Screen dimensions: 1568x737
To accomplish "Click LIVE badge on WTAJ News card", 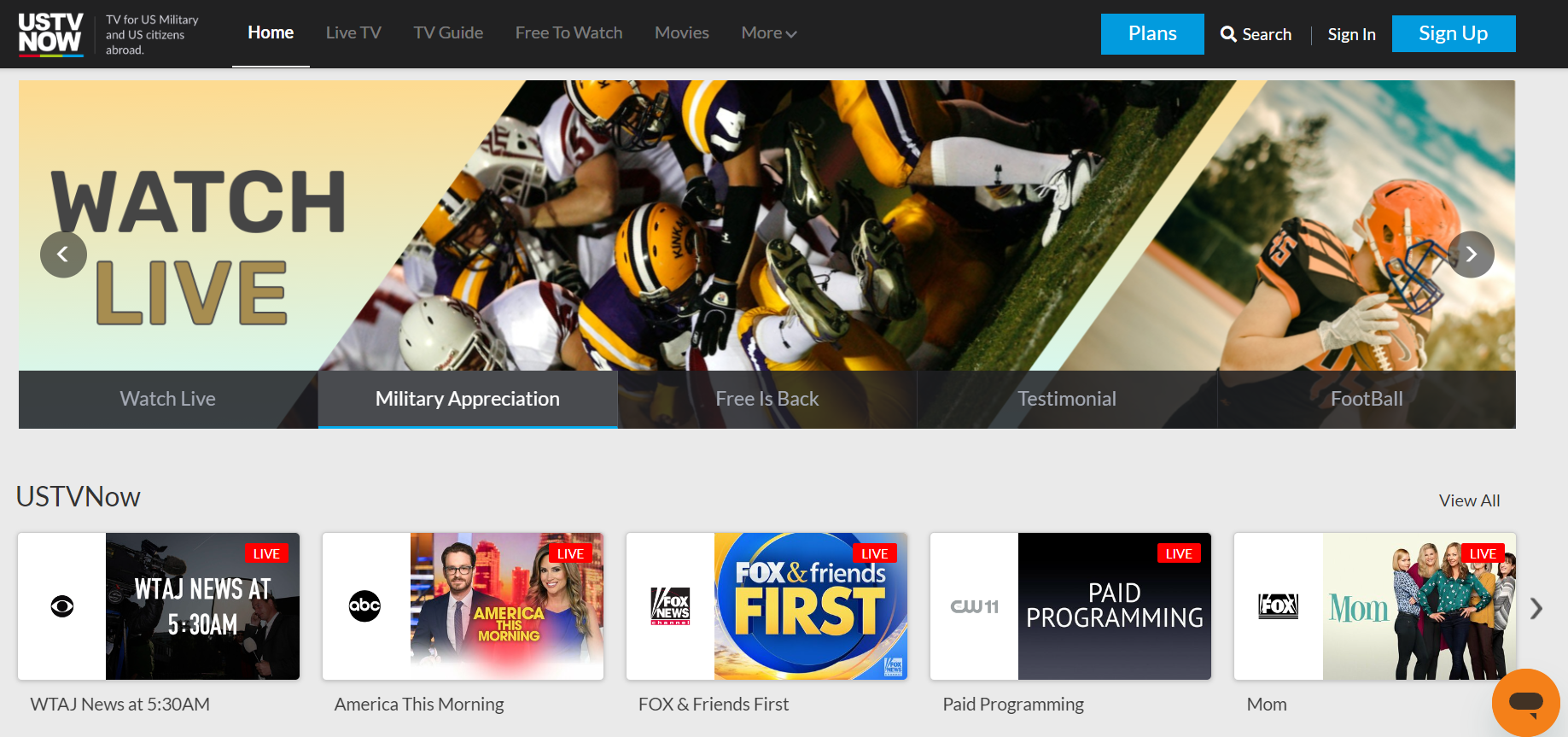I will 266,553.
